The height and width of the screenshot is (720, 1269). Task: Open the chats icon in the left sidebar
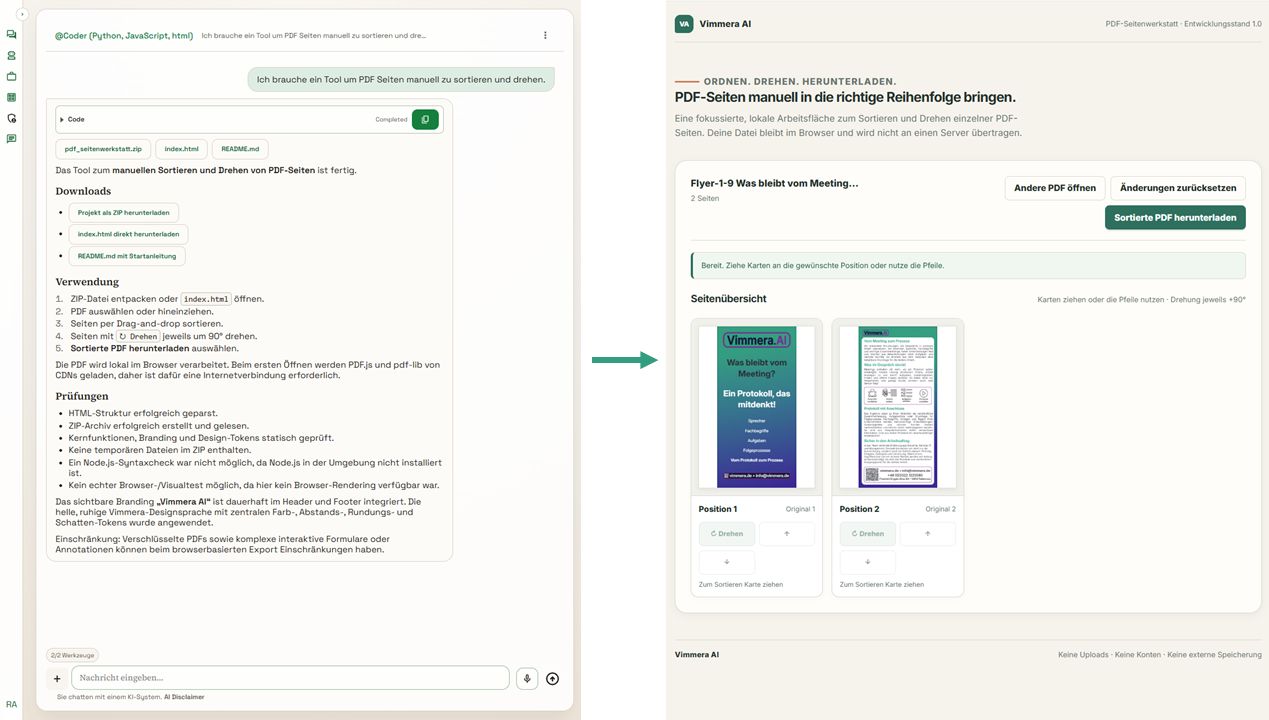(11, 35)
